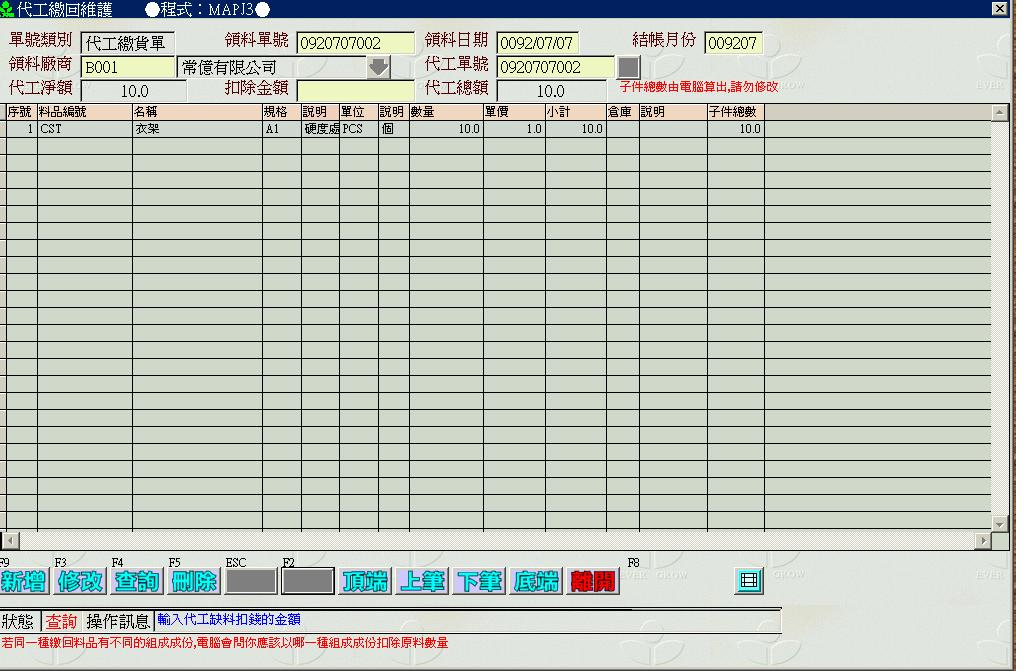Click the 領料日期 date field
Viewport: 1024px width, 671px height.
point(537,43)
